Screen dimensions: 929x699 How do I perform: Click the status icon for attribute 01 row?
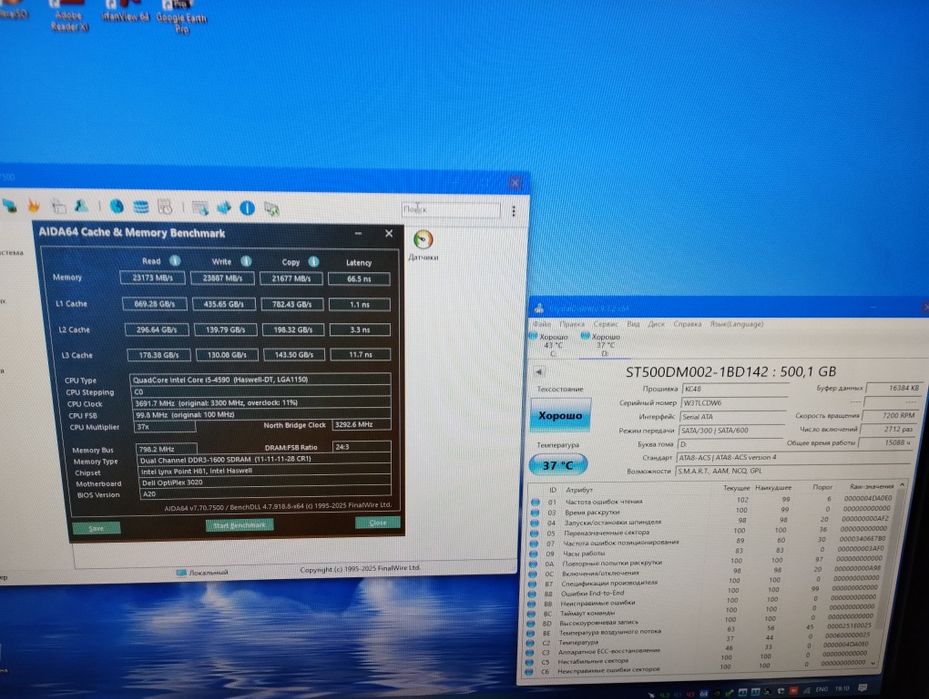pos(535,502)
